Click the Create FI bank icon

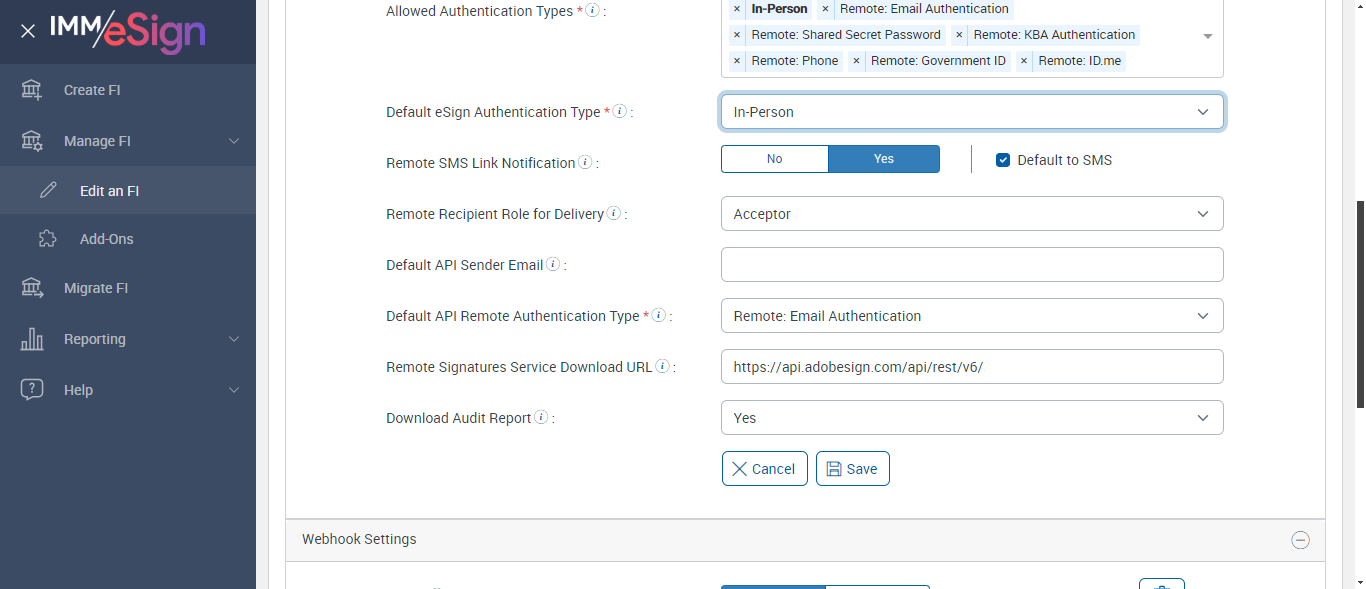[x=32, y=90]
